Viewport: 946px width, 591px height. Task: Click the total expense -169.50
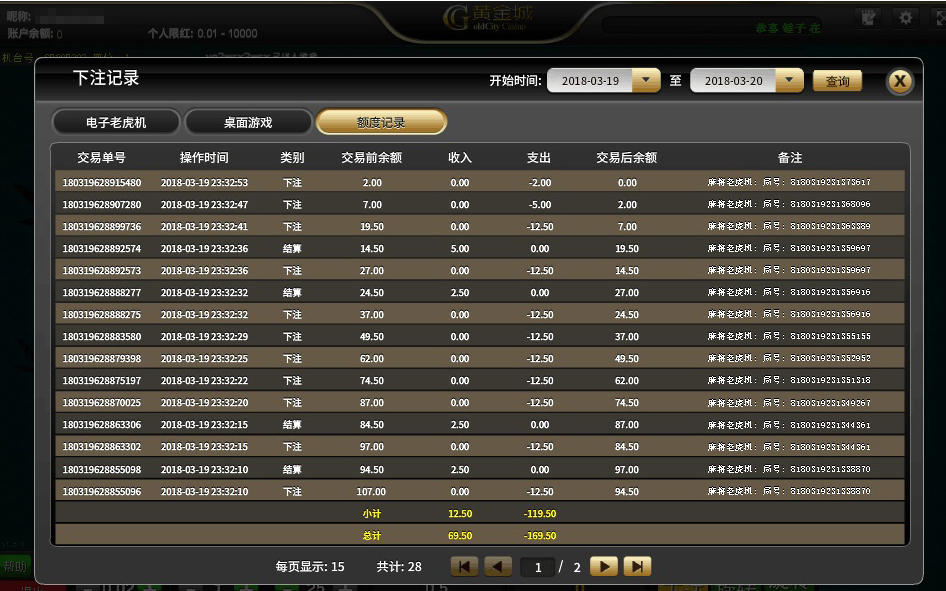(x=539, y=536)
